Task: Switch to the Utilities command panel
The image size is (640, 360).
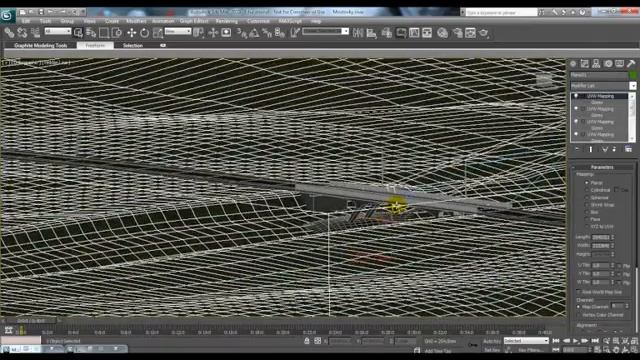Action: (631, 64)
